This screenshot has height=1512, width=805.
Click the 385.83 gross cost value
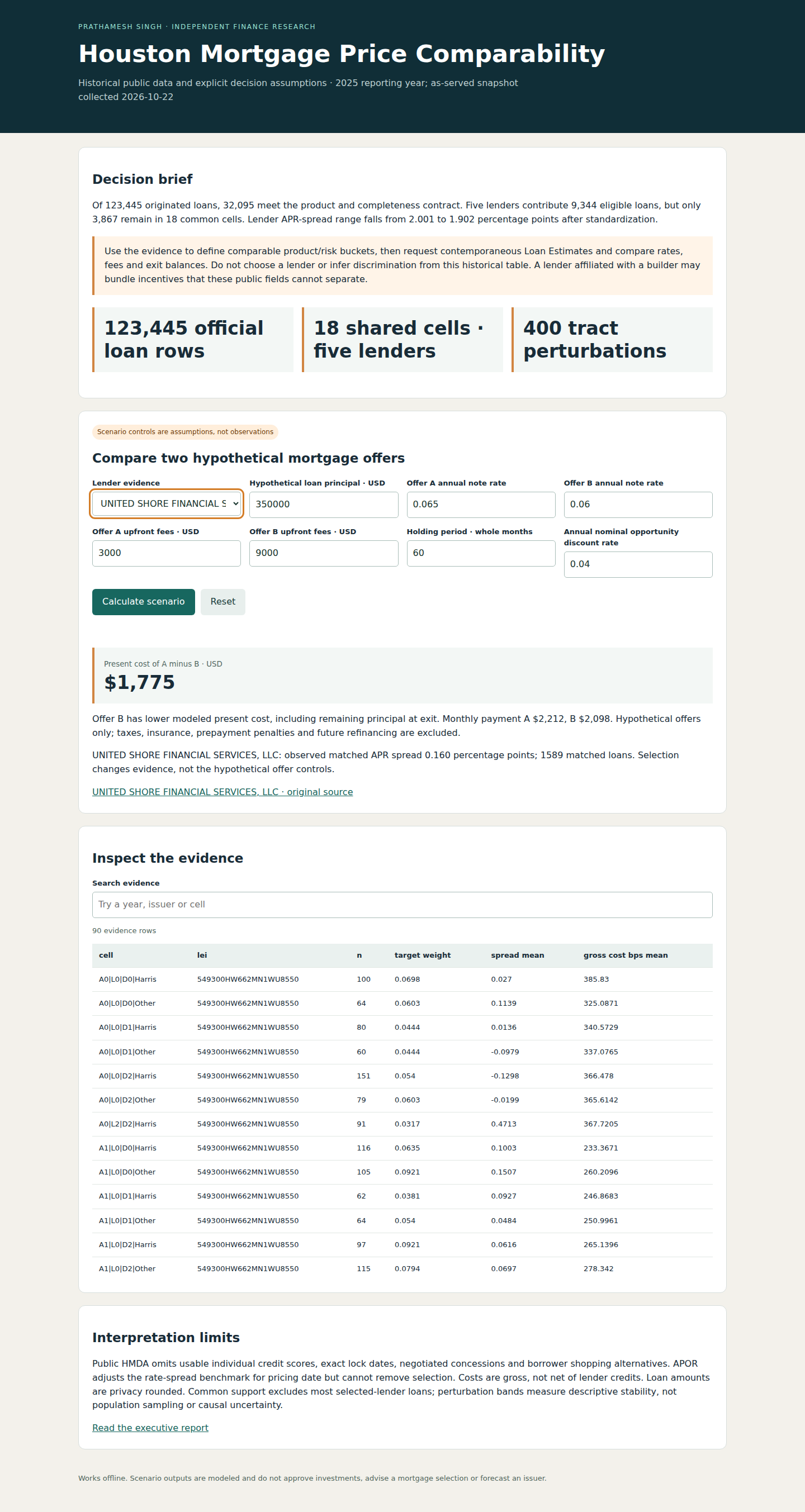[596, 979]
